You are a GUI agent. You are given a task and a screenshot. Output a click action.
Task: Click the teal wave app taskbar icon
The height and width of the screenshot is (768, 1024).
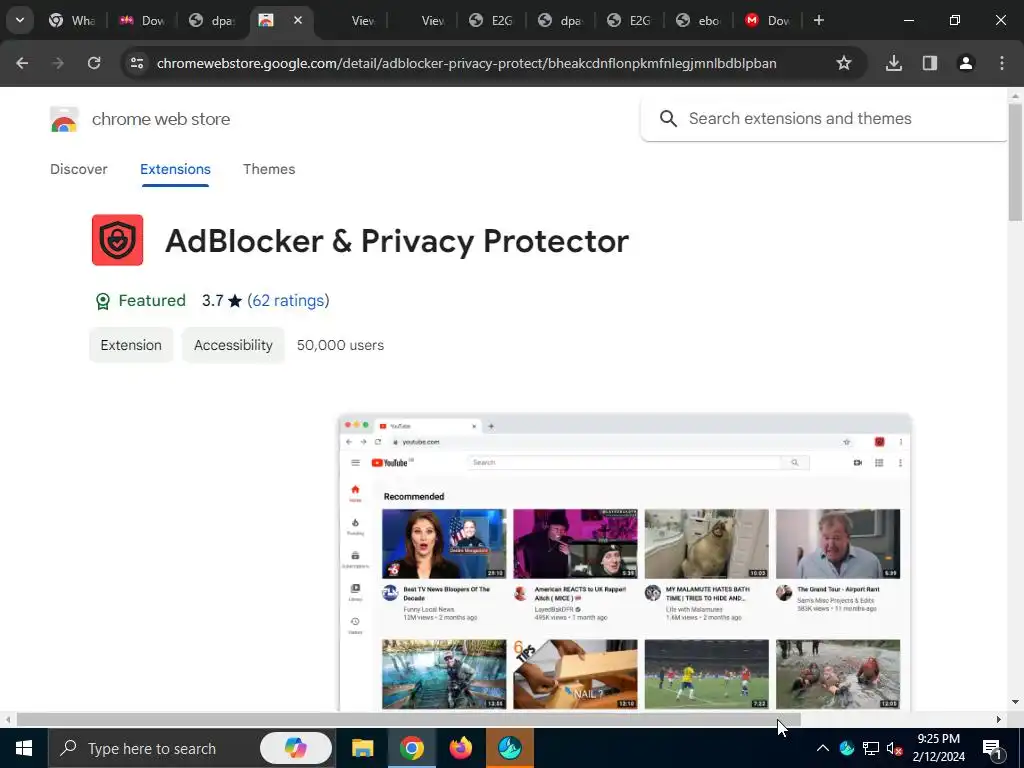[509, 748]
